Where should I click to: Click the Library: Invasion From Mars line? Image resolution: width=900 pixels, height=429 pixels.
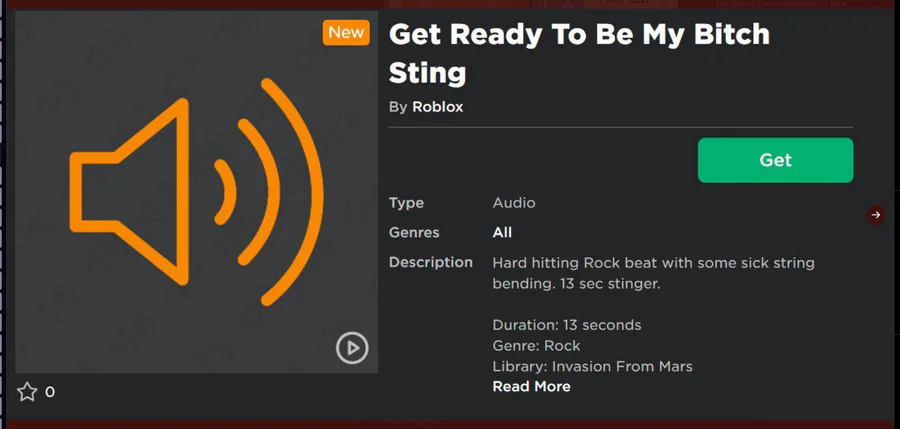coord(592,366)
